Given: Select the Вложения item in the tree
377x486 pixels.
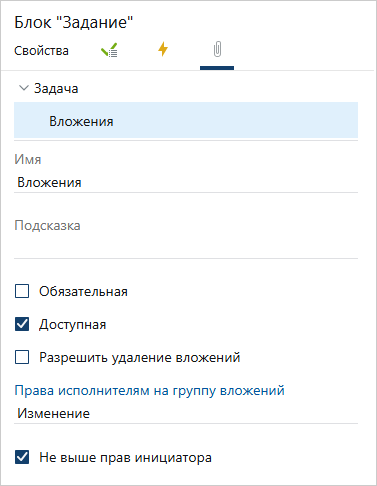Looking at the screenshot, I should [186, 121].
